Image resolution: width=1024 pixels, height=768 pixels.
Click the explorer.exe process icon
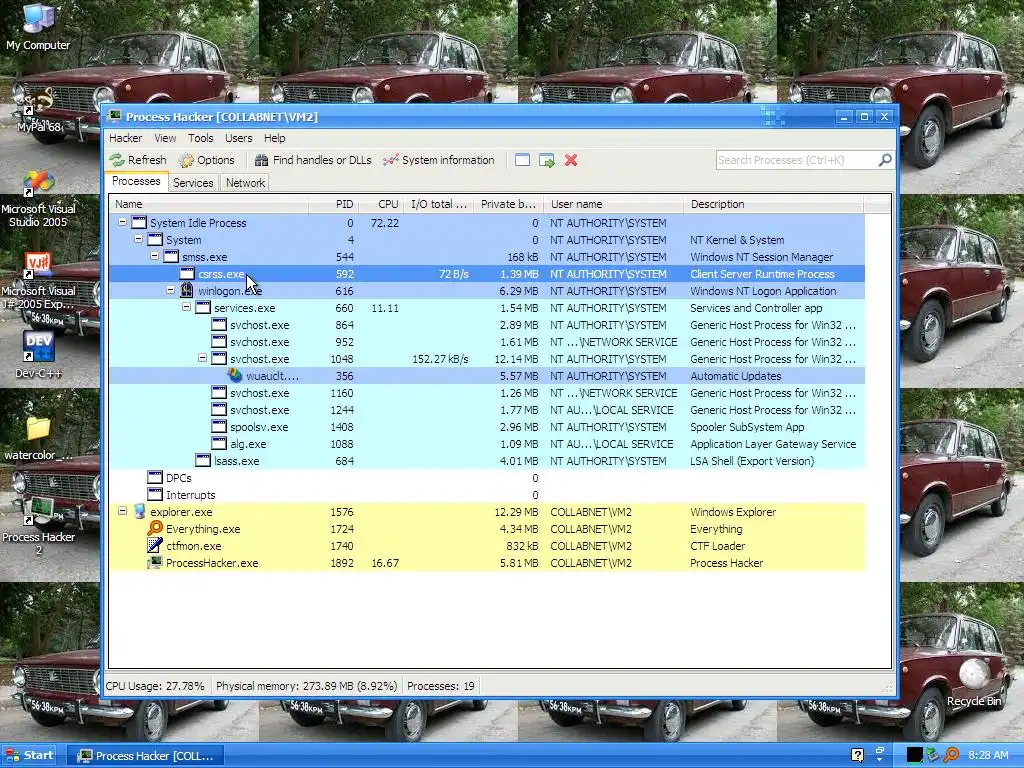click(139, 511)
